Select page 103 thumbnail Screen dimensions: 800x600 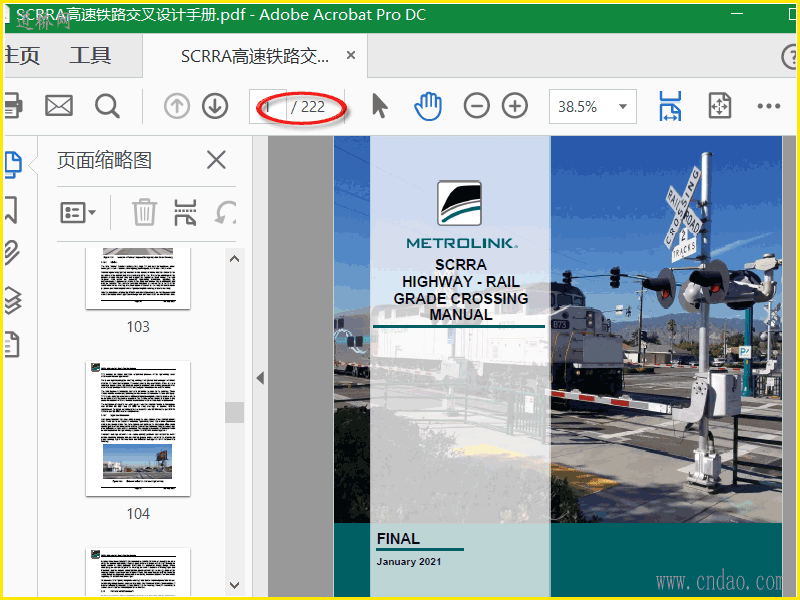click(138, 279)
